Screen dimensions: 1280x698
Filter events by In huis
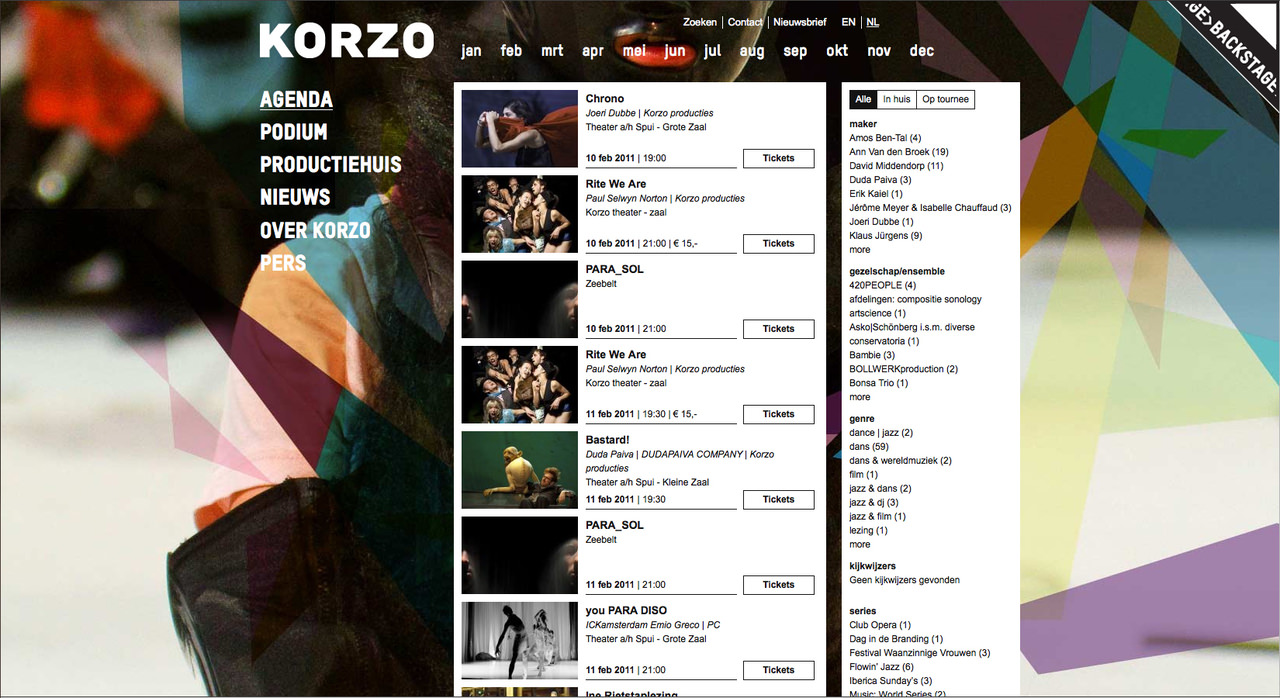point(896,100)
